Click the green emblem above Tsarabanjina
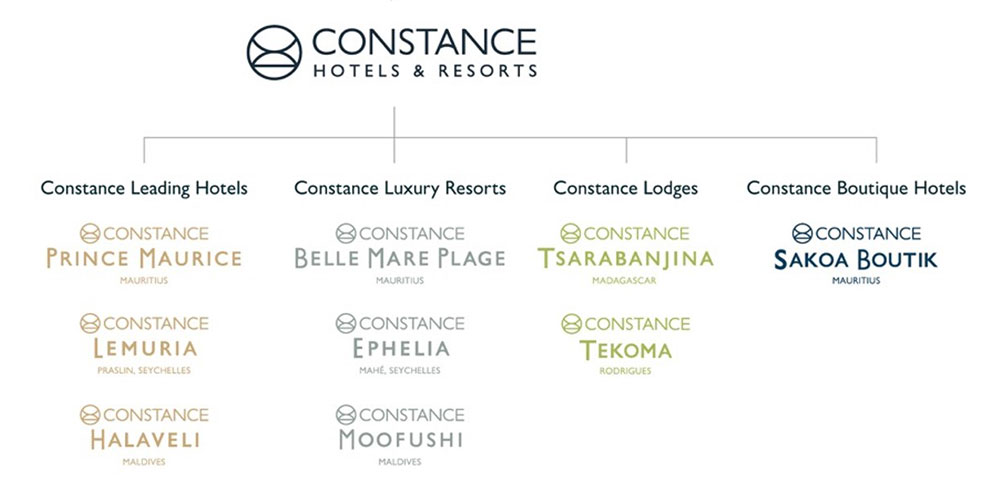Screen dimensions: 1000x500 (570, 233)
